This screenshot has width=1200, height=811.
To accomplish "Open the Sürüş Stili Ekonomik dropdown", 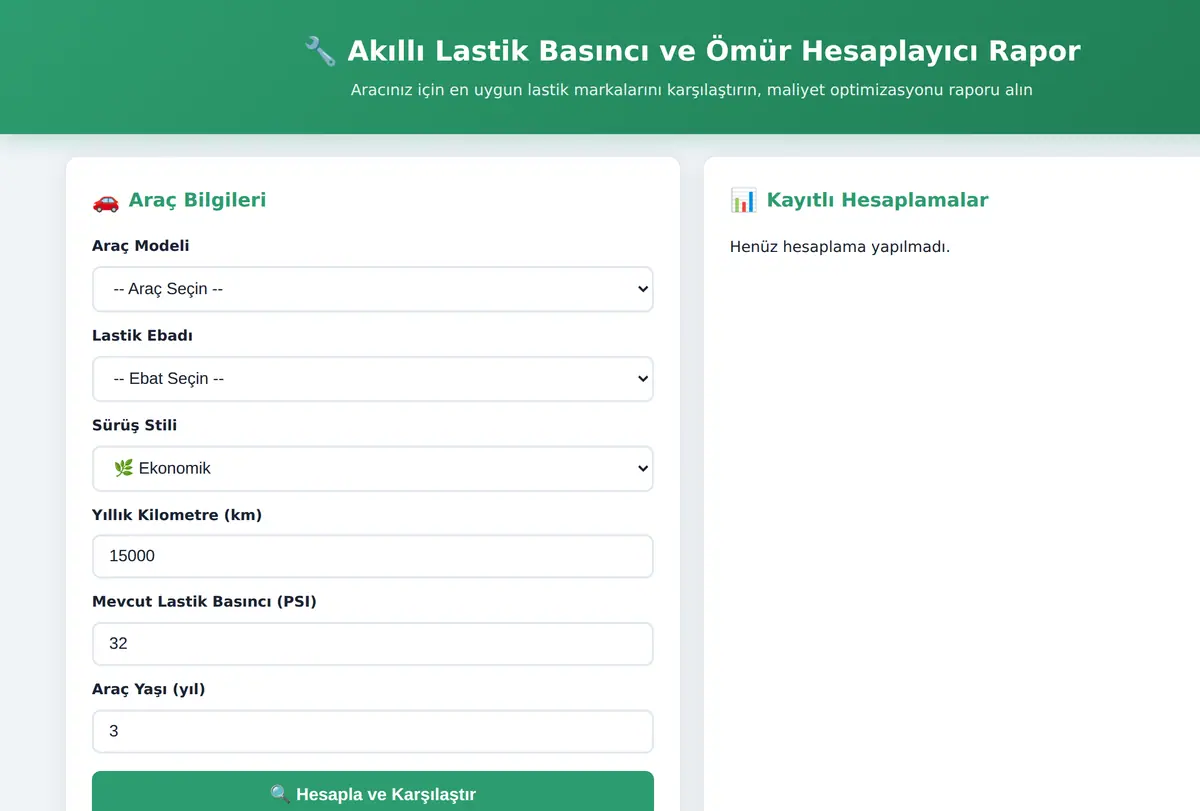I will click(x=372, y=468).
